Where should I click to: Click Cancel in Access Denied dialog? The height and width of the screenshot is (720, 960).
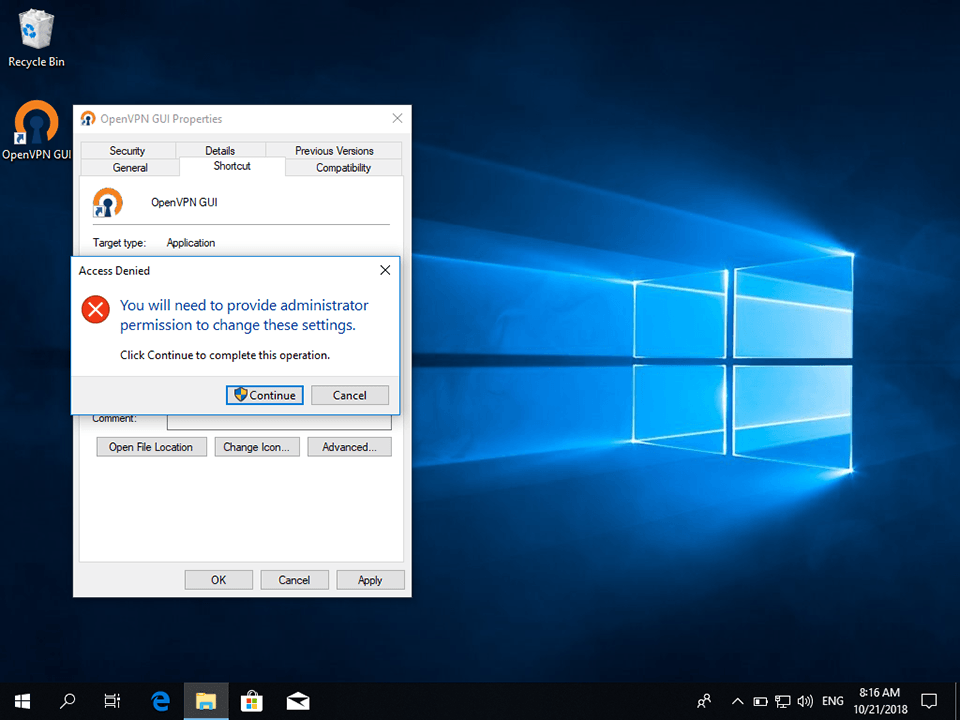pyautogui.click(x=350, y=396)
